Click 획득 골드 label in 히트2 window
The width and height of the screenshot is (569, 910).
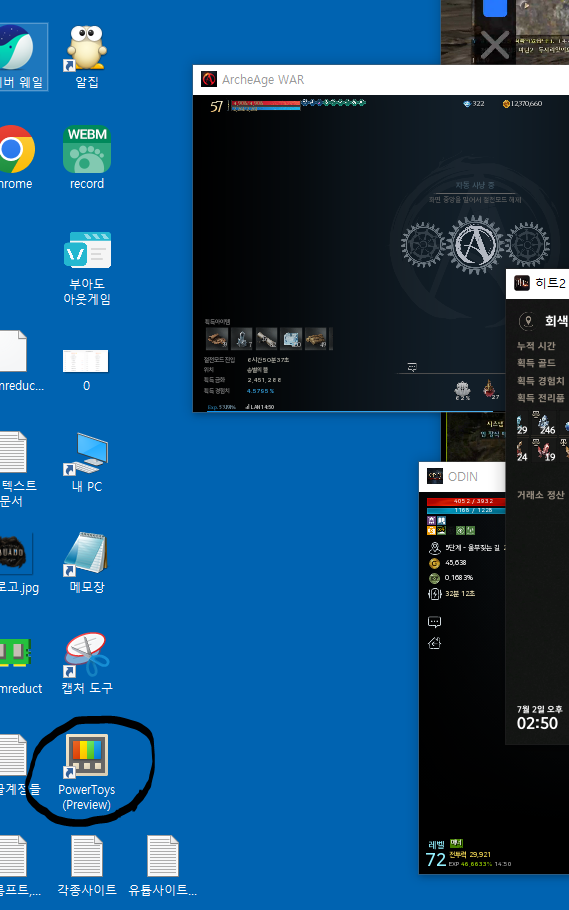click(x=536, y=363)
